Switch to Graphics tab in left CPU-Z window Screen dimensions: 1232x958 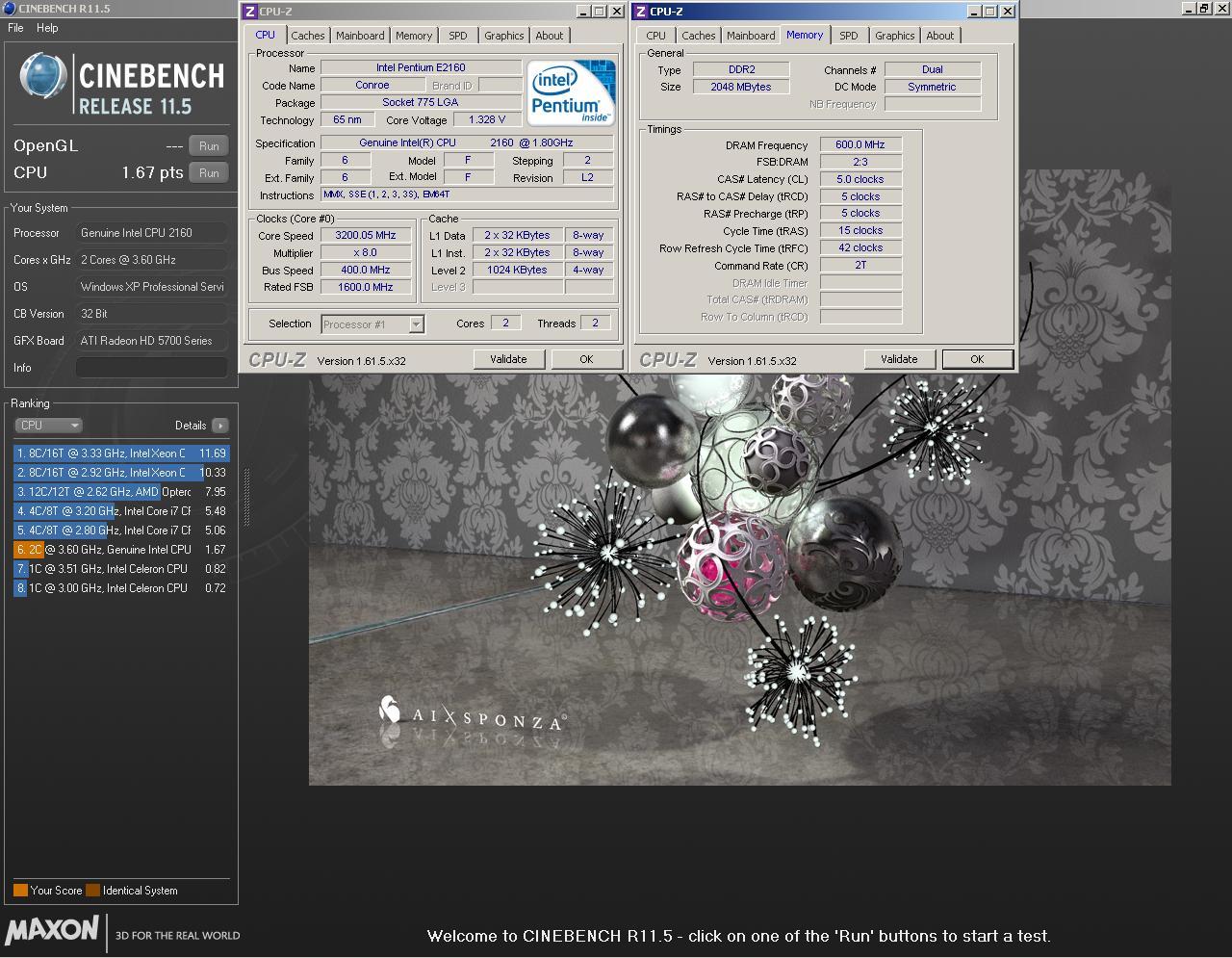(x=504, y=36)
